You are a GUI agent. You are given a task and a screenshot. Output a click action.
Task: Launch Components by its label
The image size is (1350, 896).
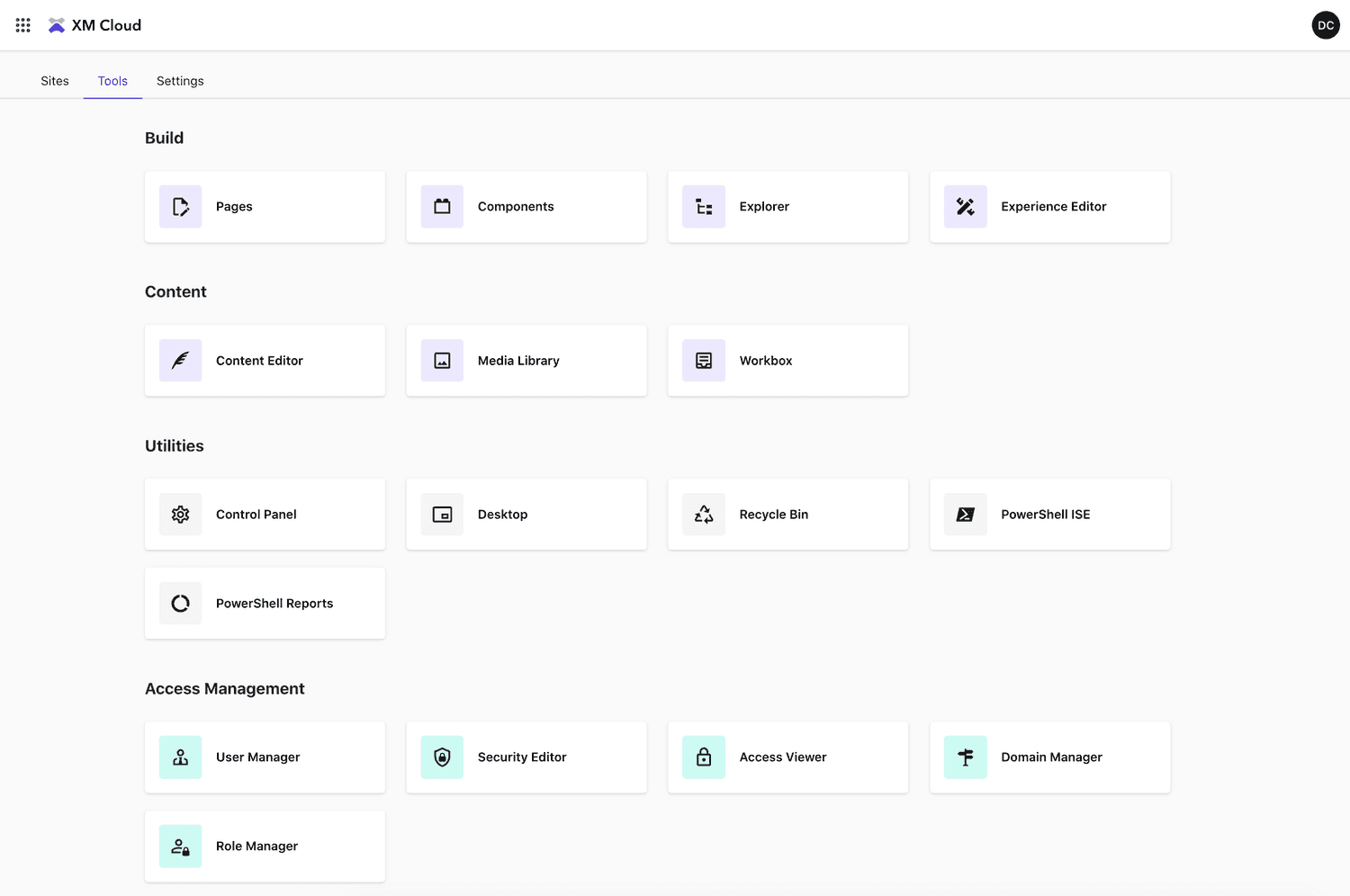pos(516,207)
